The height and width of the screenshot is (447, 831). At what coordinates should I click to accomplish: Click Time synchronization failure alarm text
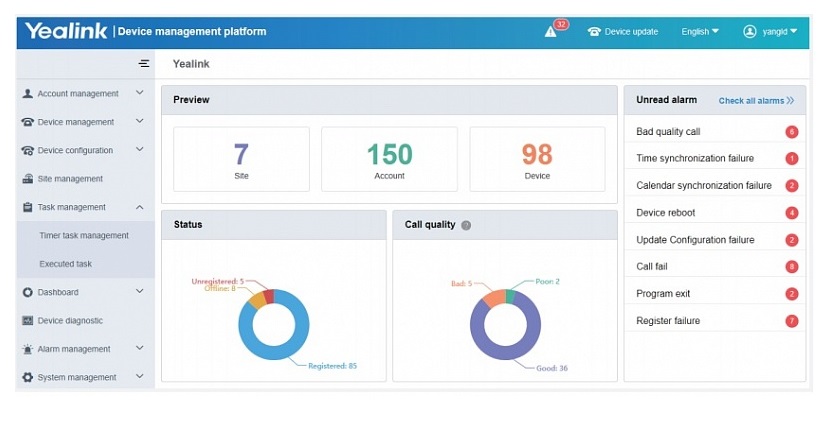point(695,159)
